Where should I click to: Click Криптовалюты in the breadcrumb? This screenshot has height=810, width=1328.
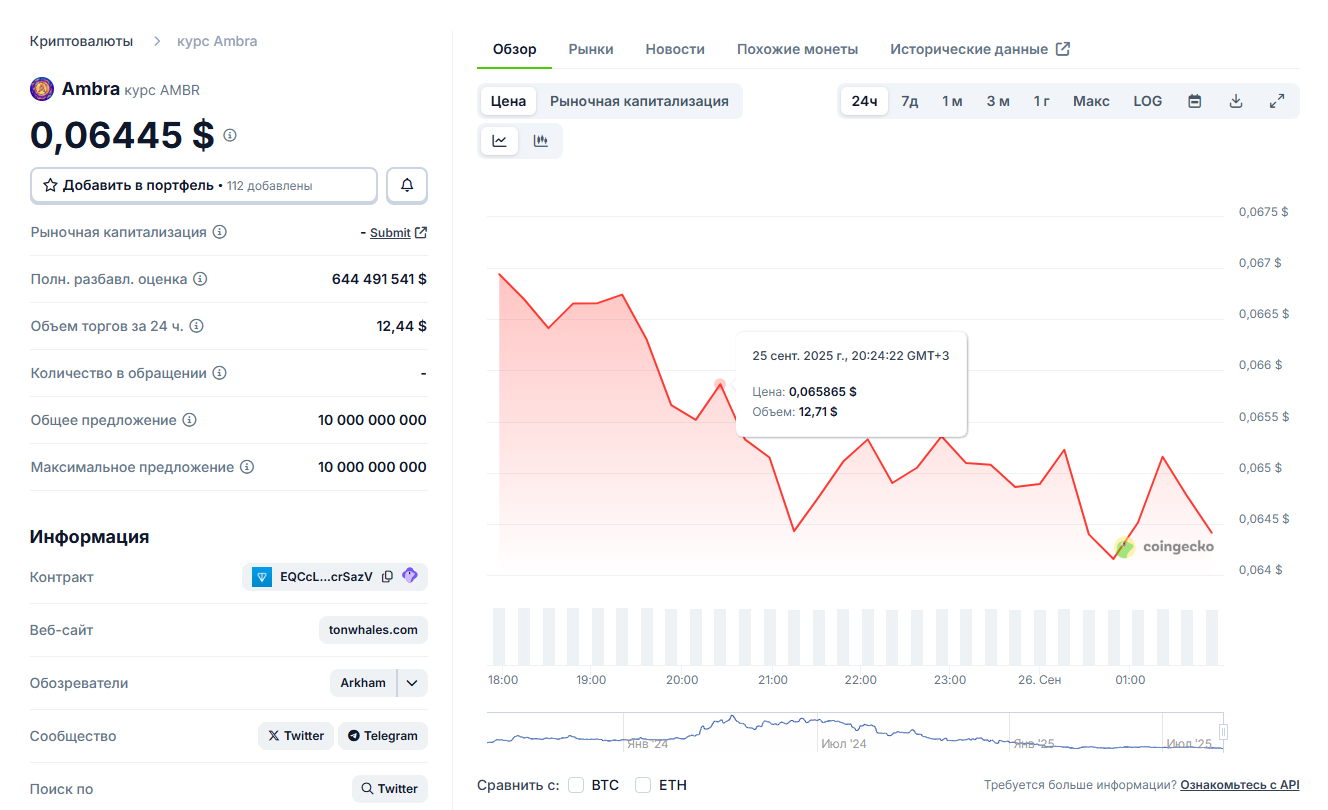coord(81,41)
